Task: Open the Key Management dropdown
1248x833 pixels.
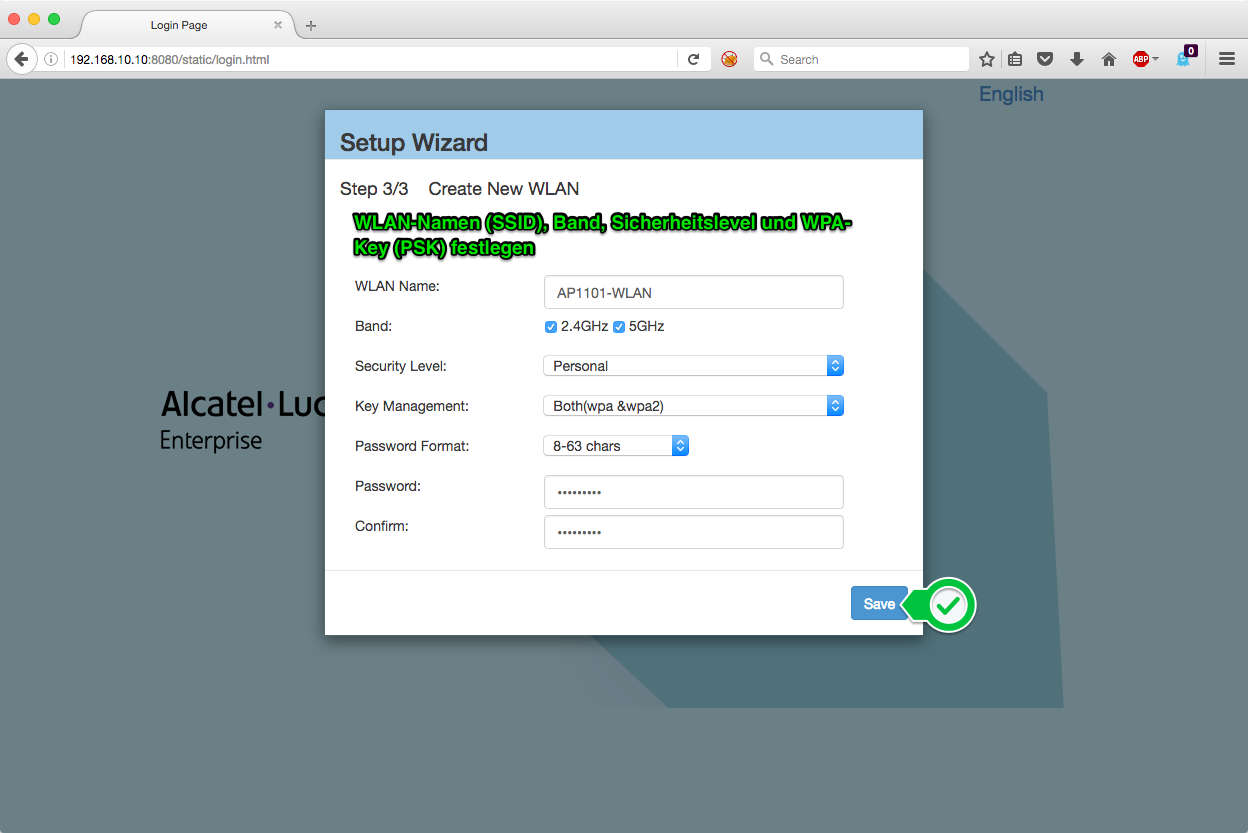Action: [x=693, y=406]
